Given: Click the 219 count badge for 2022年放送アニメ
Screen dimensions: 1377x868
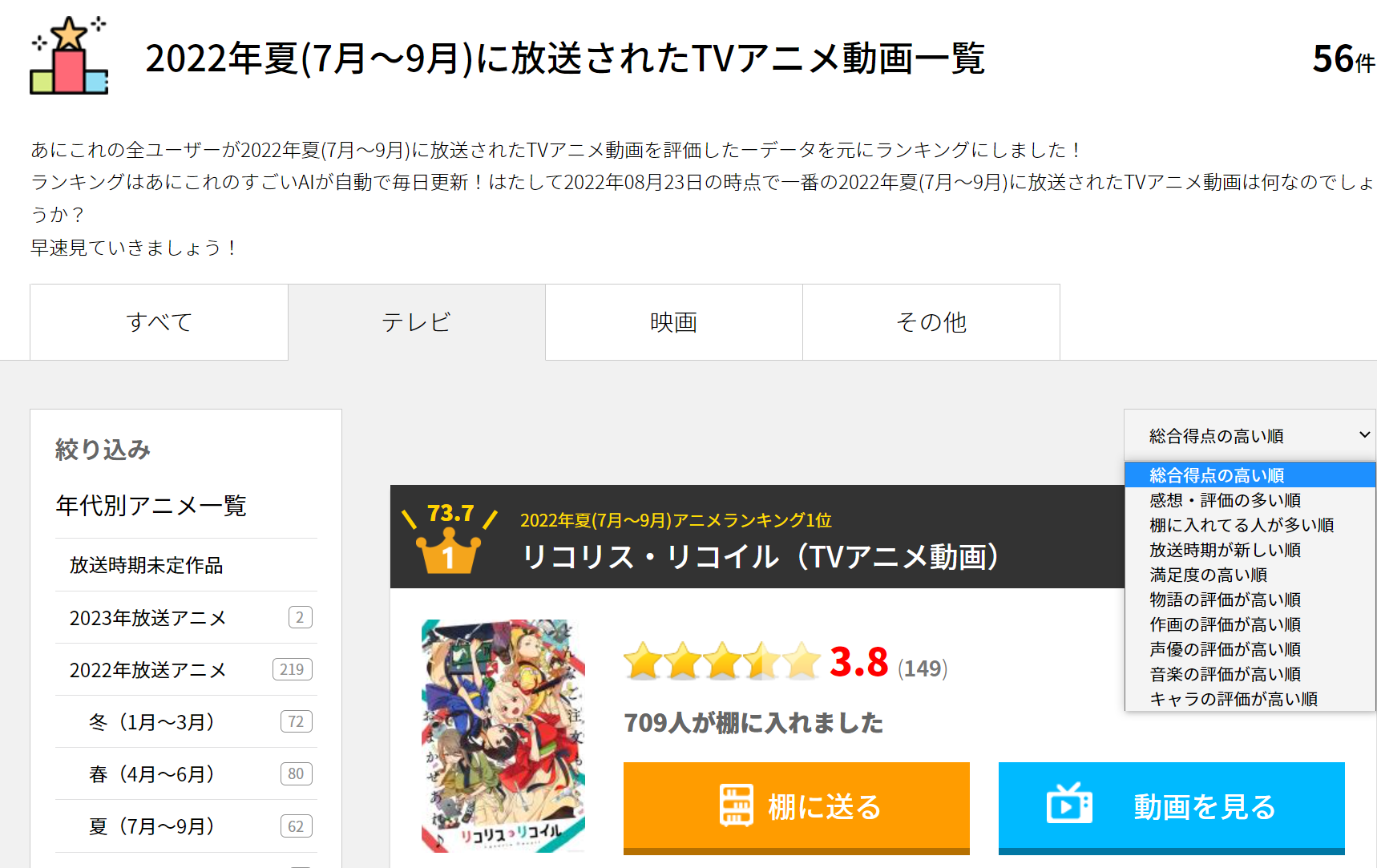Looking at the screenshot, I should (x=292, y=669).
